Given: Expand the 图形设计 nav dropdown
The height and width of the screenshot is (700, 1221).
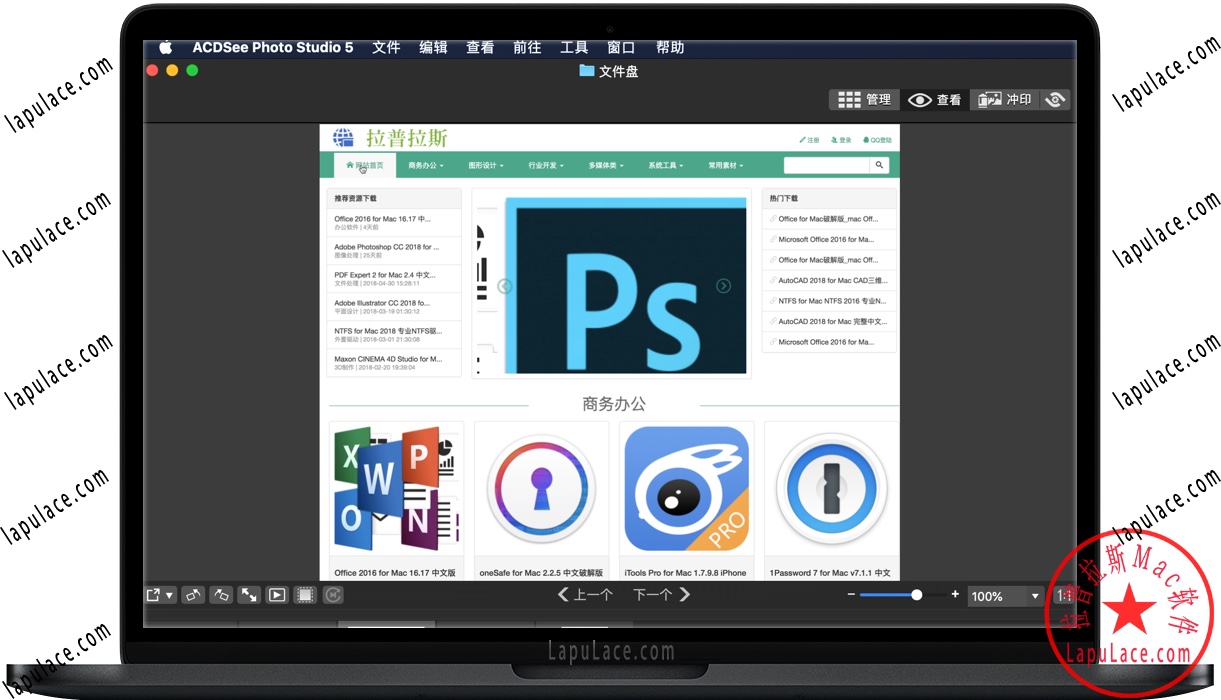Looking at the screenshot, I should pos(486,165).
